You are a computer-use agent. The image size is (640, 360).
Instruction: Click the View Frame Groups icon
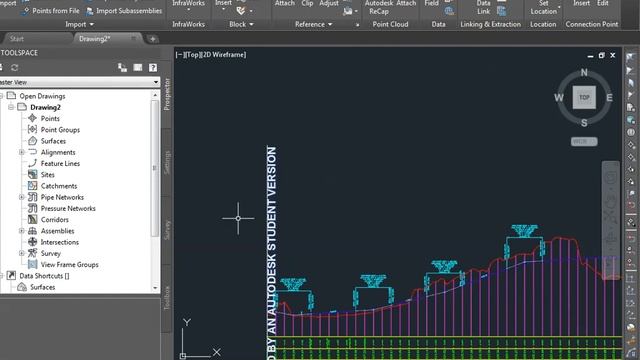point(32,264)
